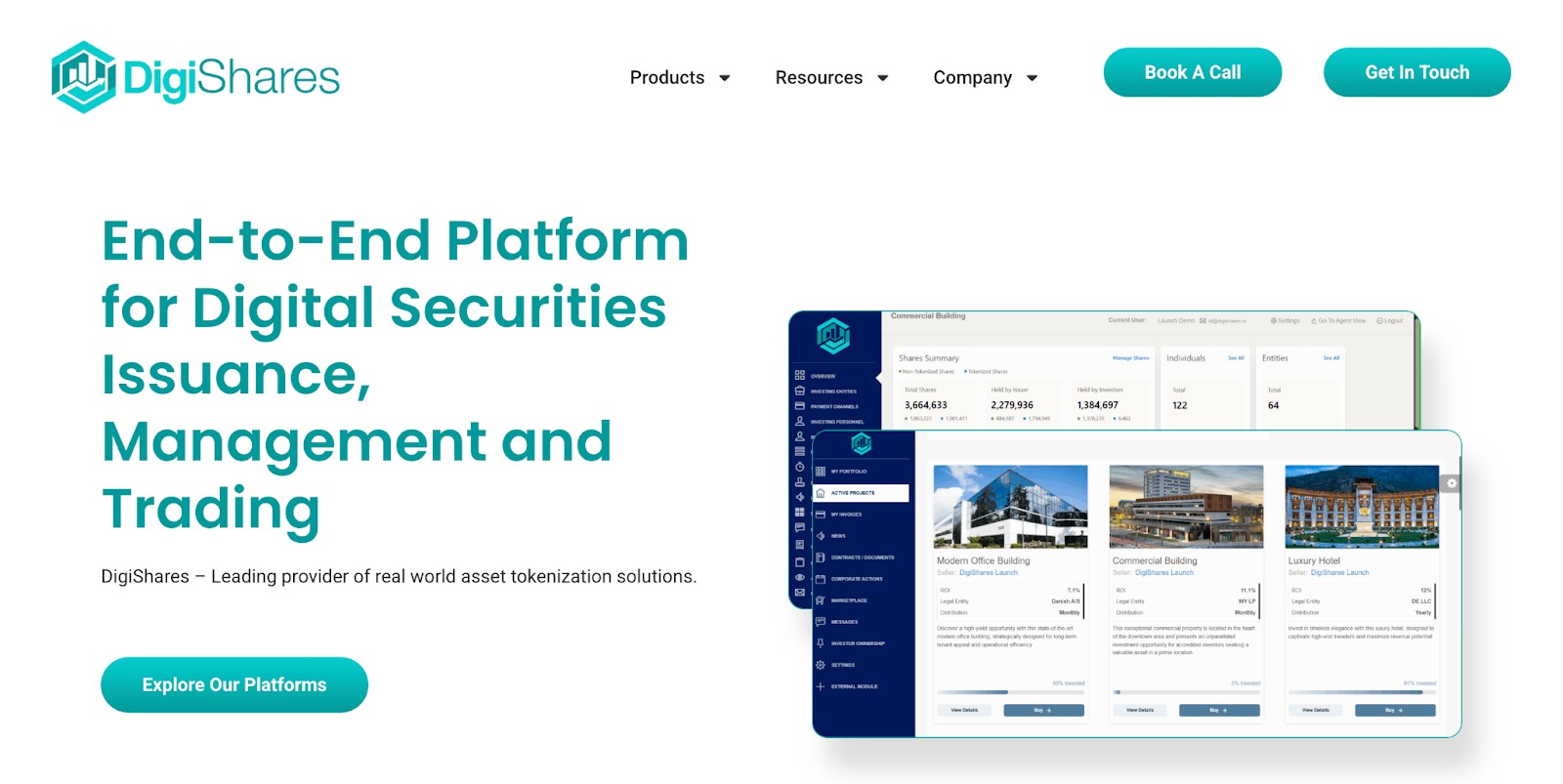Click the Active Projects home icon

[x=821, y=493]
